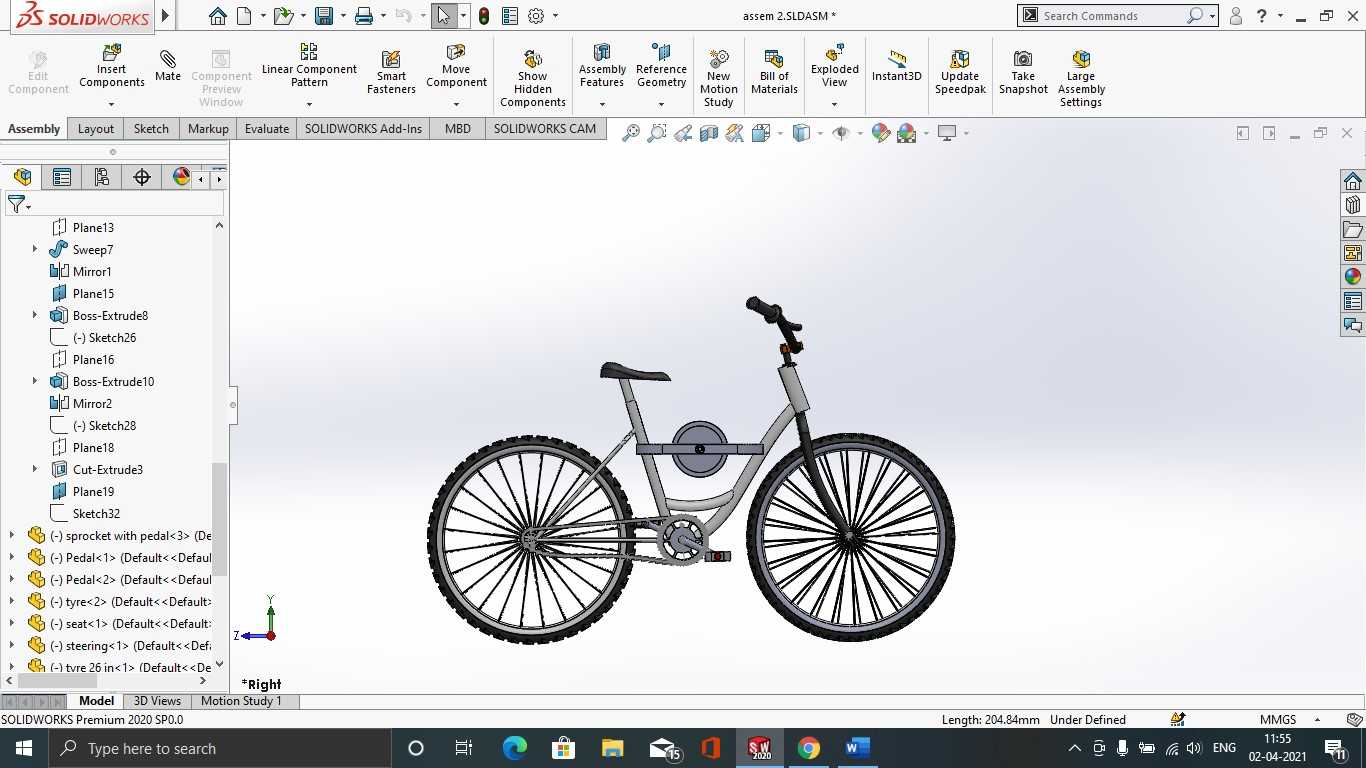This screenshot has height=768, width=1366.
Task: Open the Evaluate tab
Action: click(267, 128)
